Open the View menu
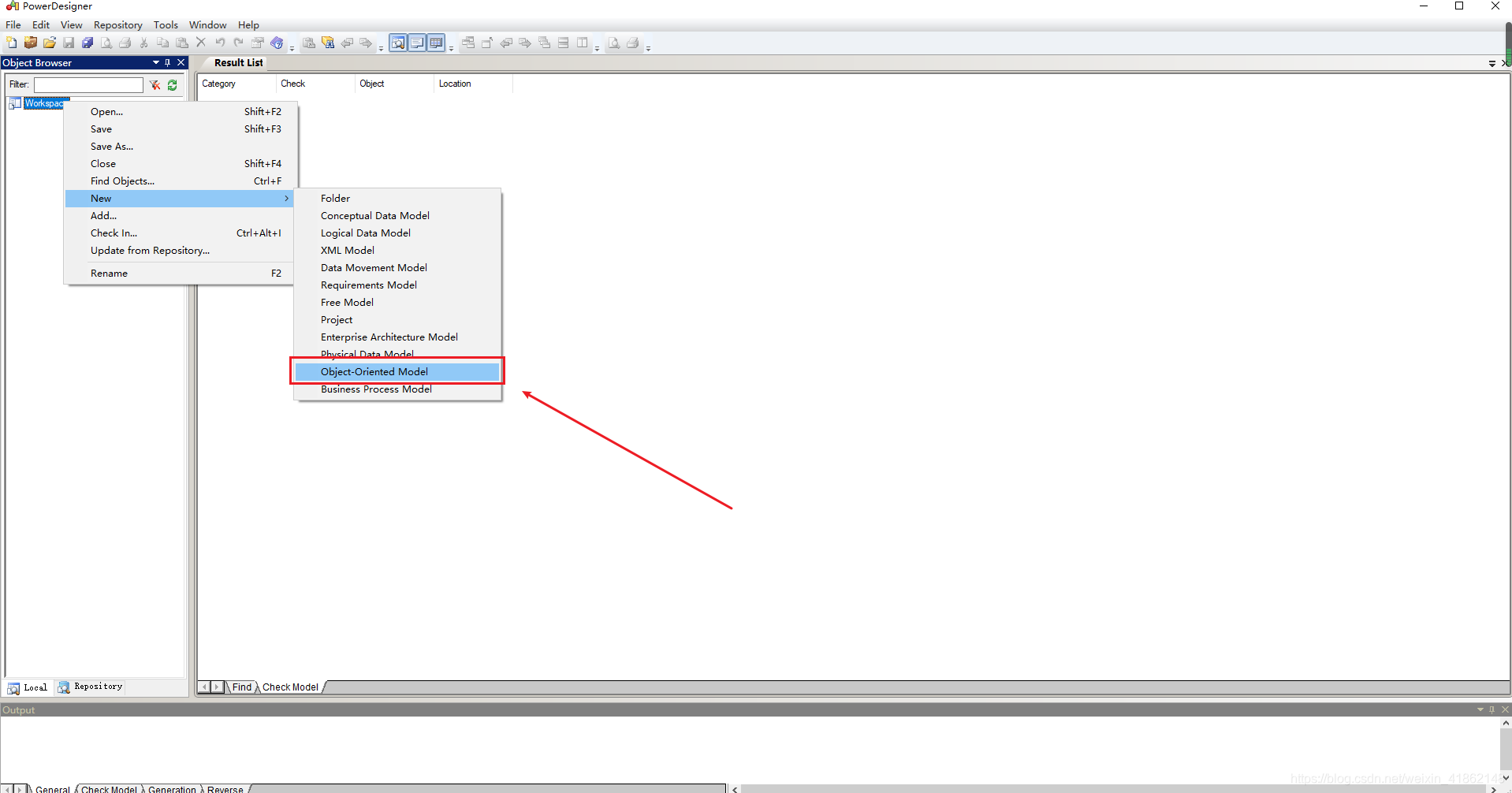1512x793 pixels. coord(71,24)
